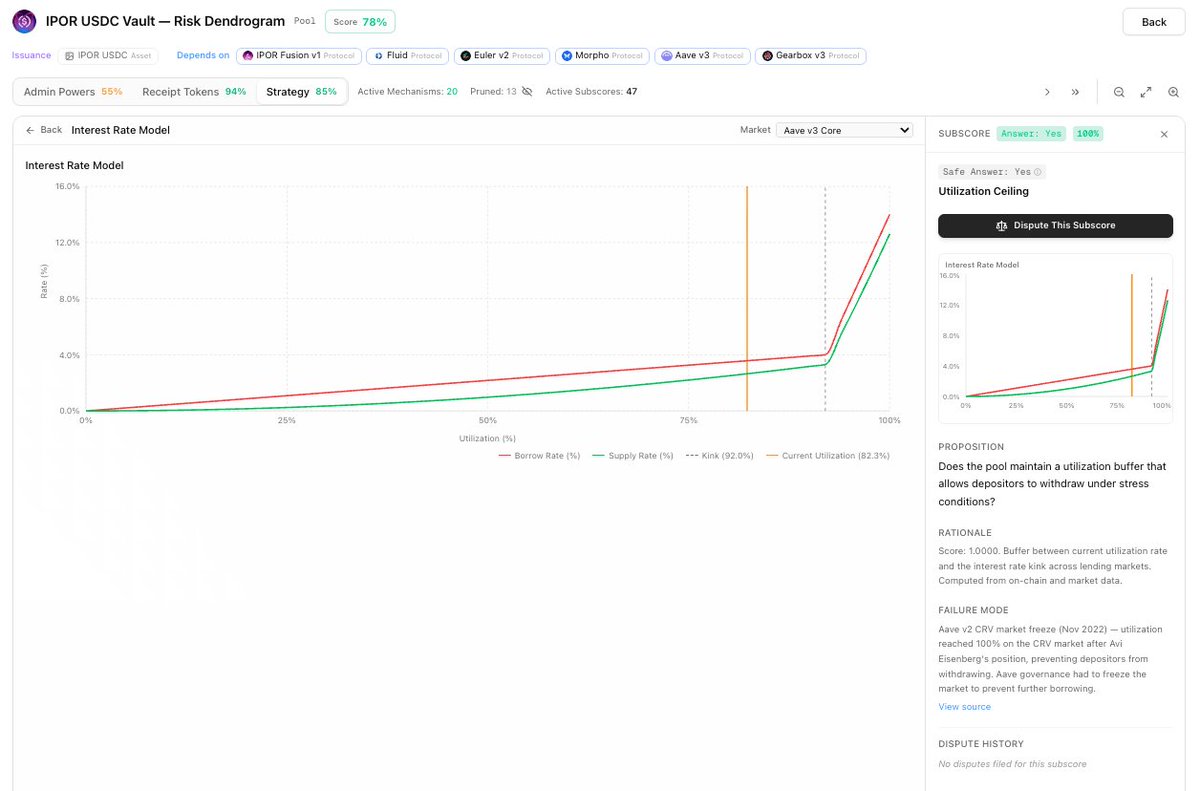Viewport: 1200px width, 791px height.
Task: Click the IPOR vault logo icon
Action: [25, 21]
